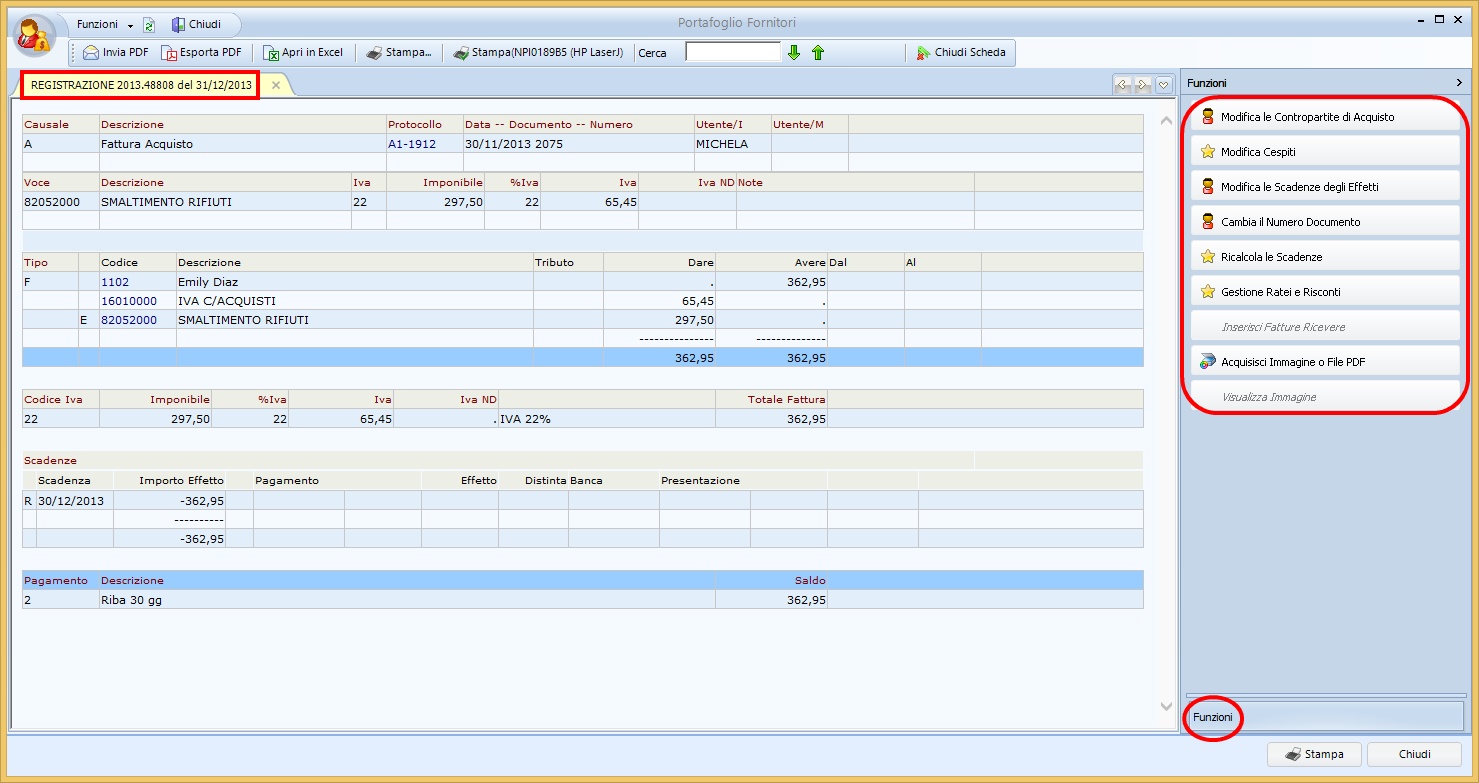Screen dimensions: 1479x783
Task: Open the tab list dropdown arrow
Action: pyautogui.click(x=1163, y=86)
